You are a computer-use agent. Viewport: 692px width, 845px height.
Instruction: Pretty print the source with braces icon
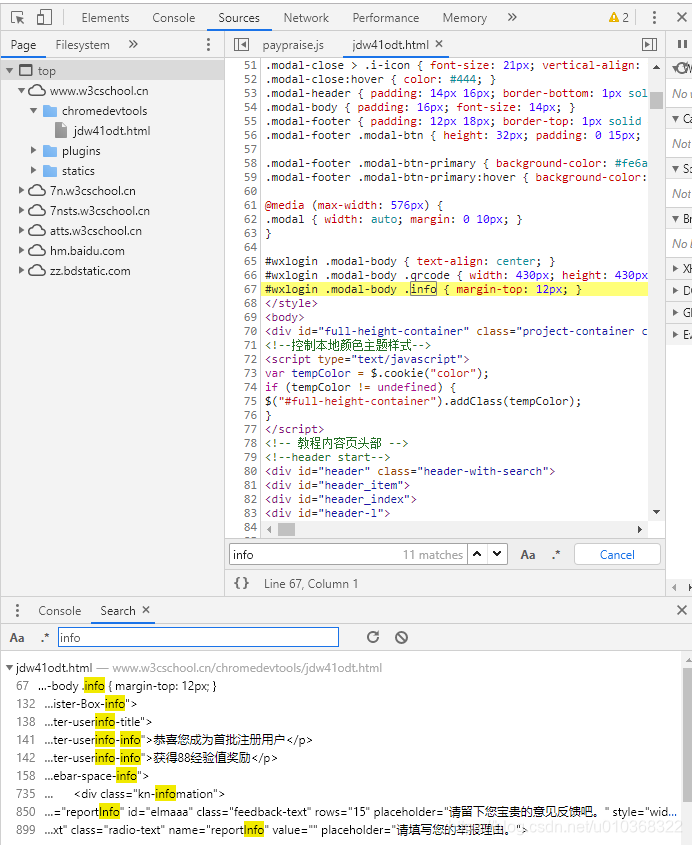click(x=241, y=584)
